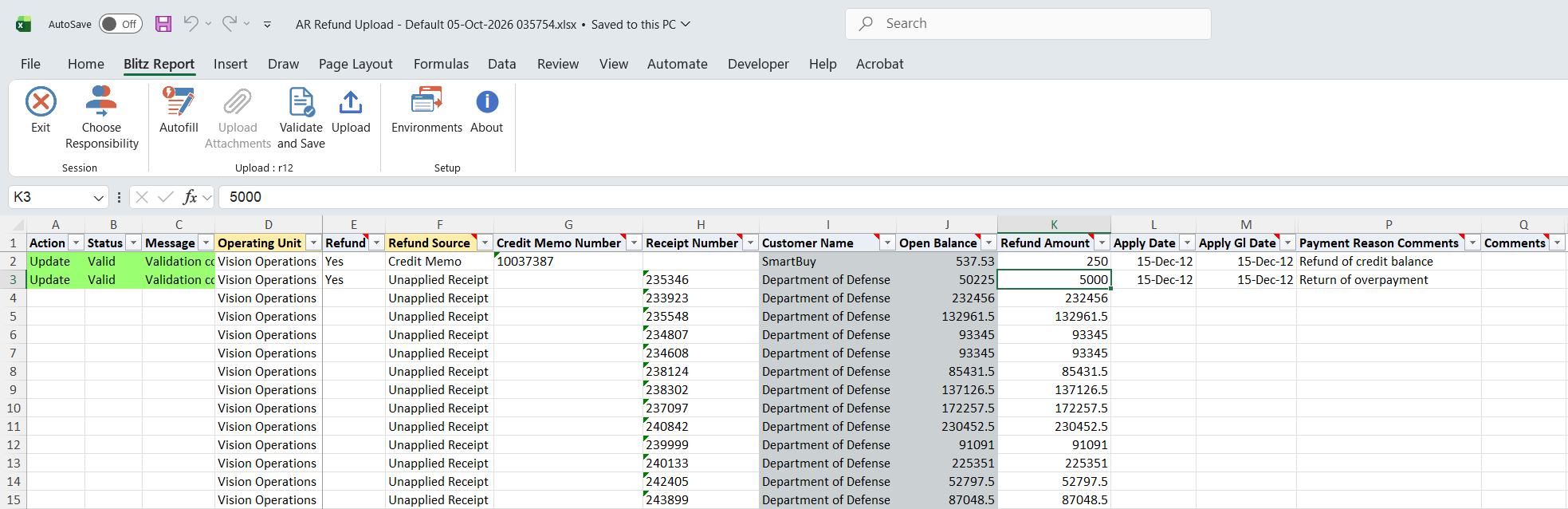Open the Redo history dropdown
The image size is (1568, 509).
point(247,24)
